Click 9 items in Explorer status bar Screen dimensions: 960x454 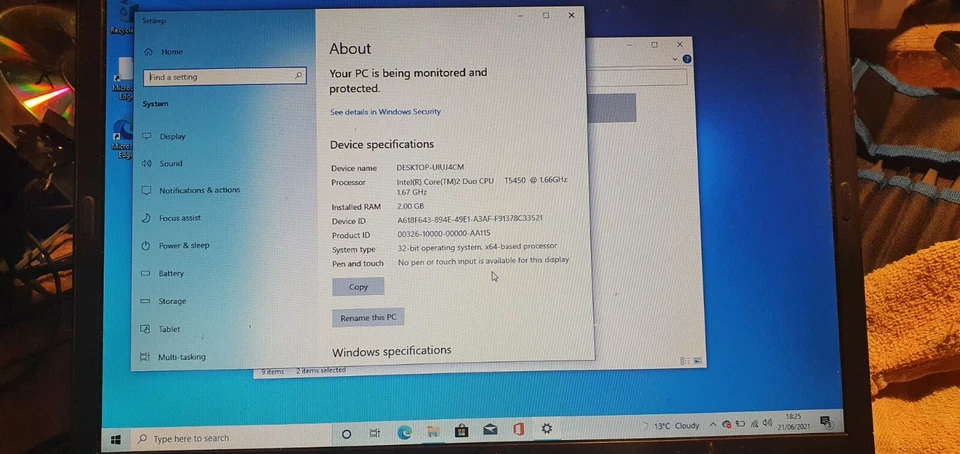pyautogui.click(x=272, y=371)
